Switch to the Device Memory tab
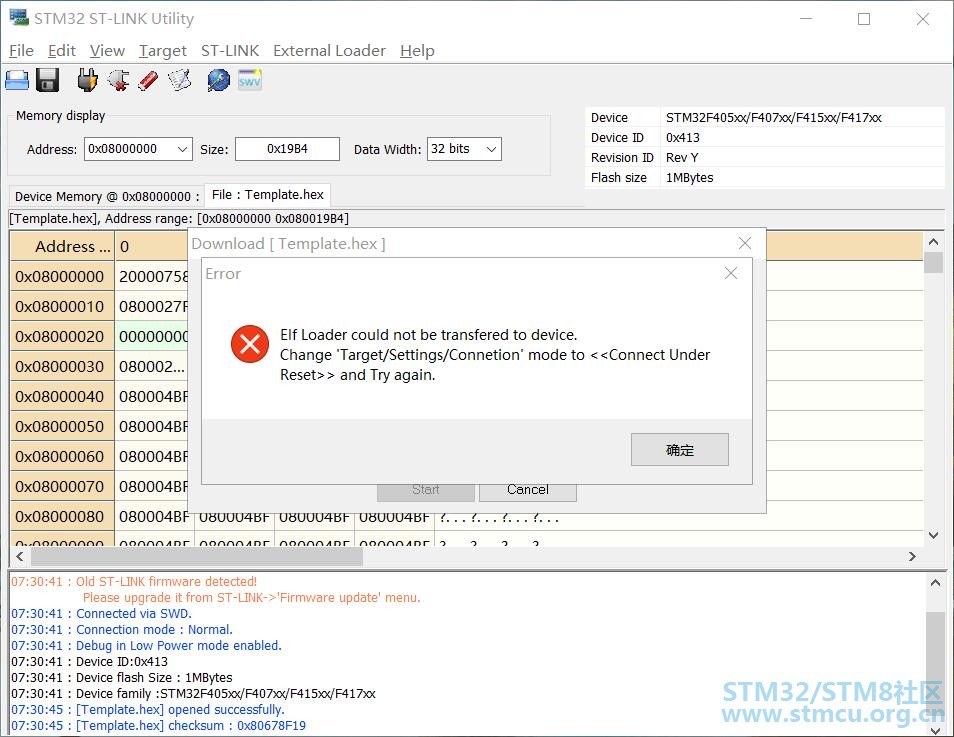954x737 pixels. click(x=106, y=197)
